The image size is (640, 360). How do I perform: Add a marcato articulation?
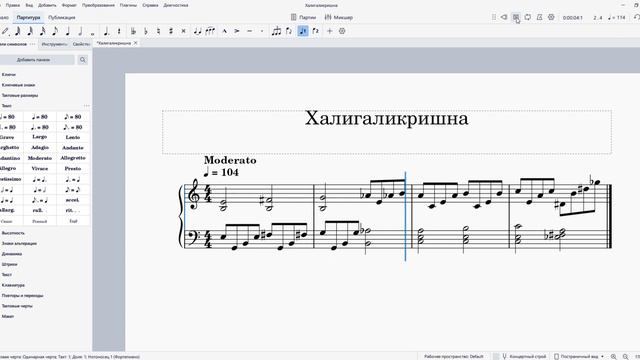[224, 31]
